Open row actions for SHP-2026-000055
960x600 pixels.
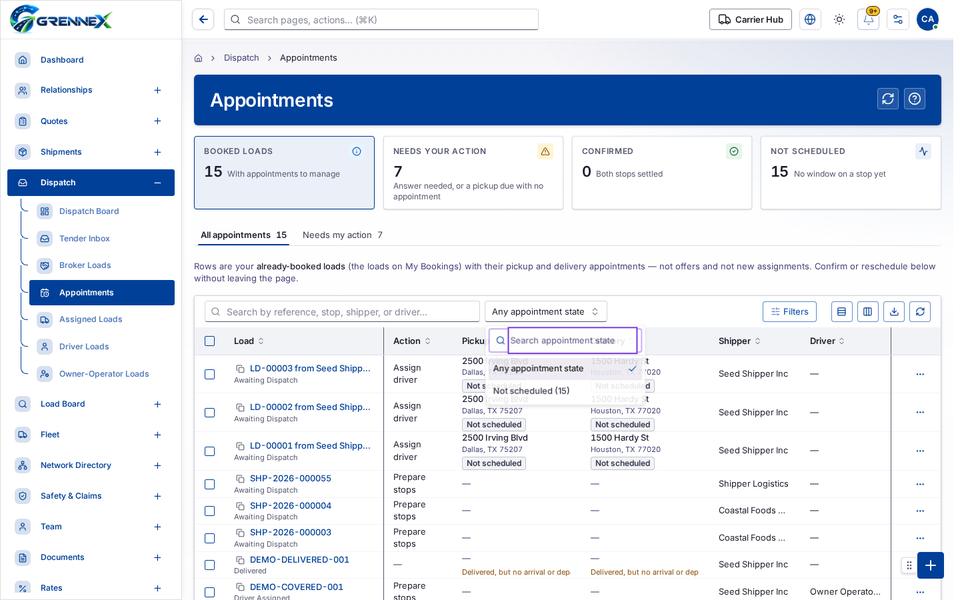920,484
